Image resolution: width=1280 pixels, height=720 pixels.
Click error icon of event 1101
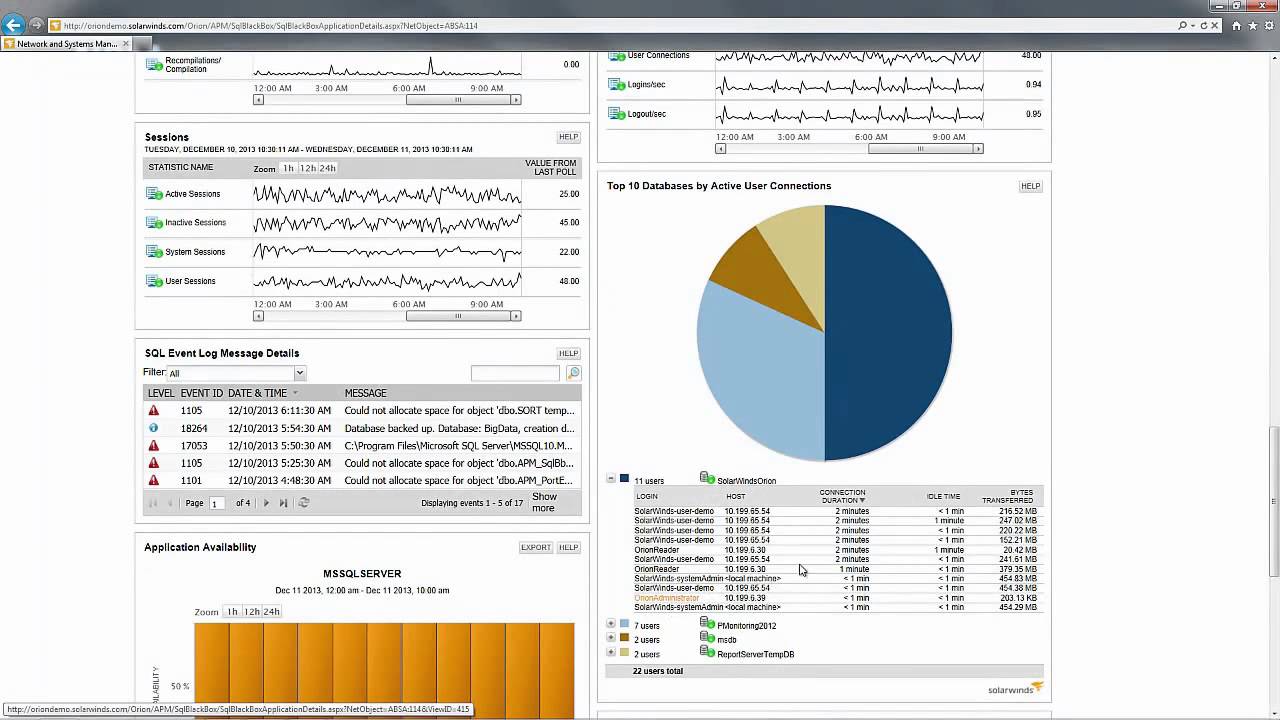point(153,481)
